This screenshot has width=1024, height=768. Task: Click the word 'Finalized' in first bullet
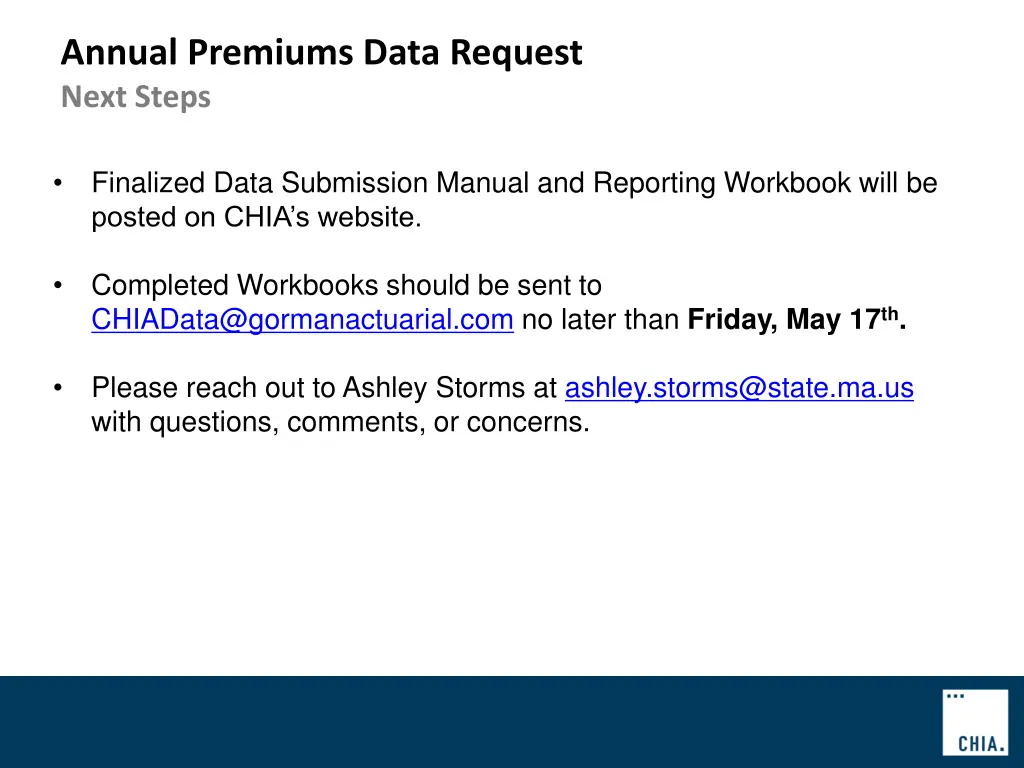coord(148,184)
